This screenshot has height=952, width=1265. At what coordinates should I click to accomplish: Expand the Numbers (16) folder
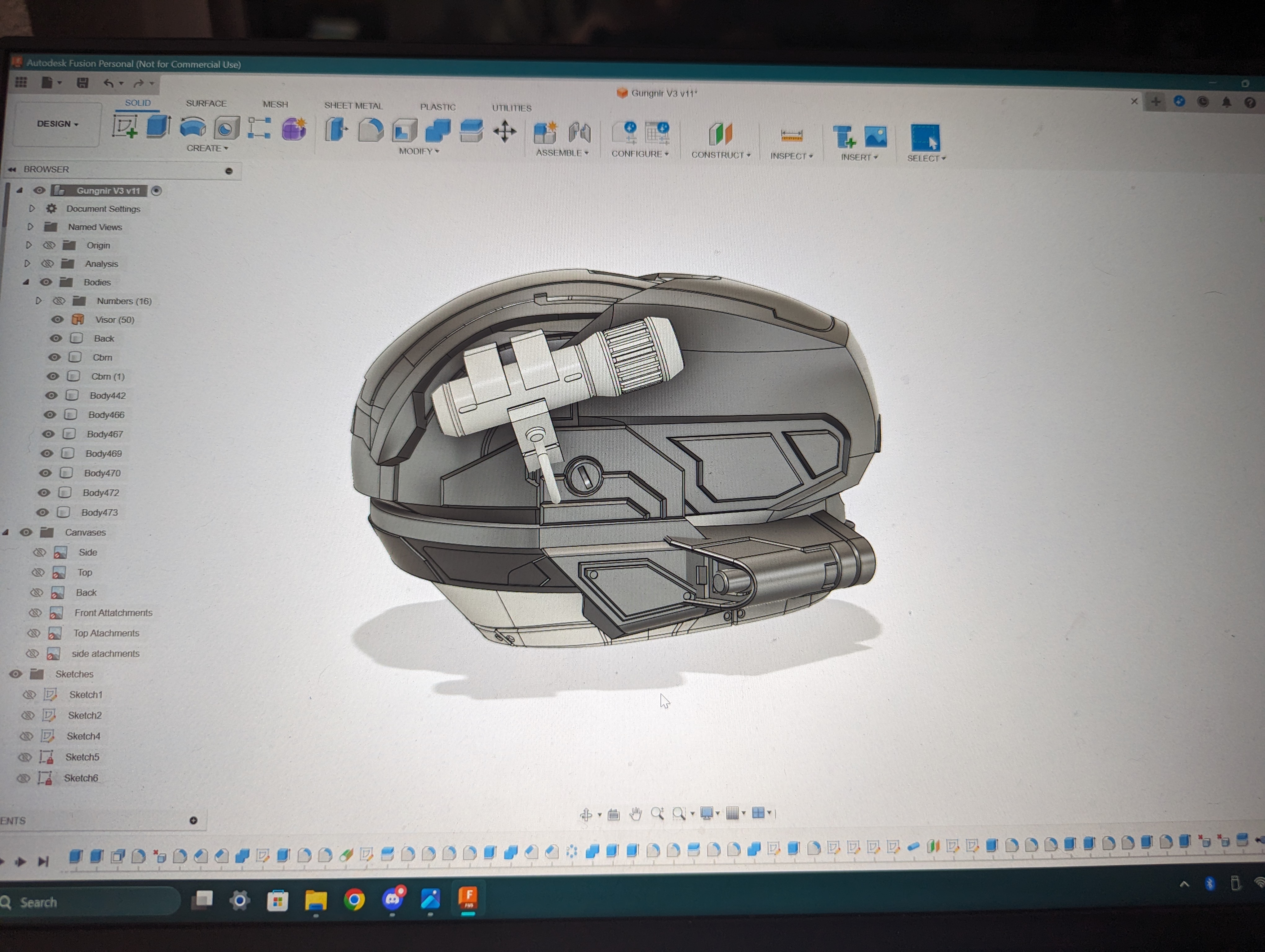[x=38, y=301]
